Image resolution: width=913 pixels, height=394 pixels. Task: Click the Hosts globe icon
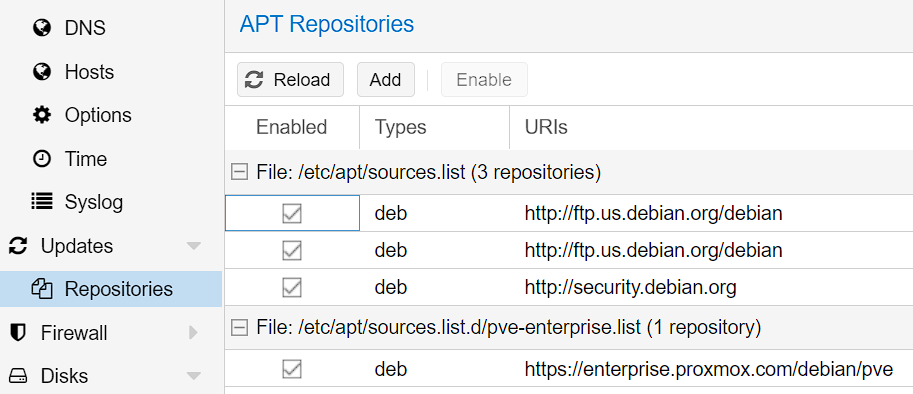tap(41, 72)
